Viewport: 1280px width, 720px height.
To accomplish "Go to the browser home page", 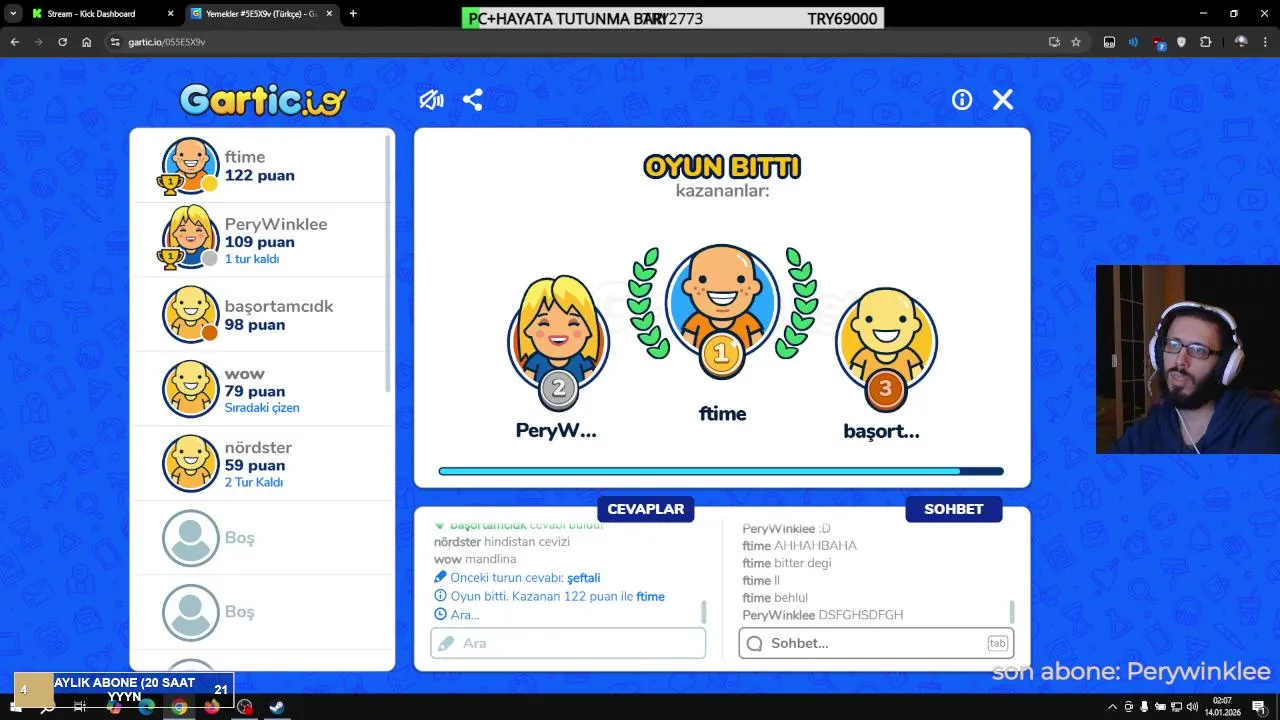I will (x=87, y=42).
